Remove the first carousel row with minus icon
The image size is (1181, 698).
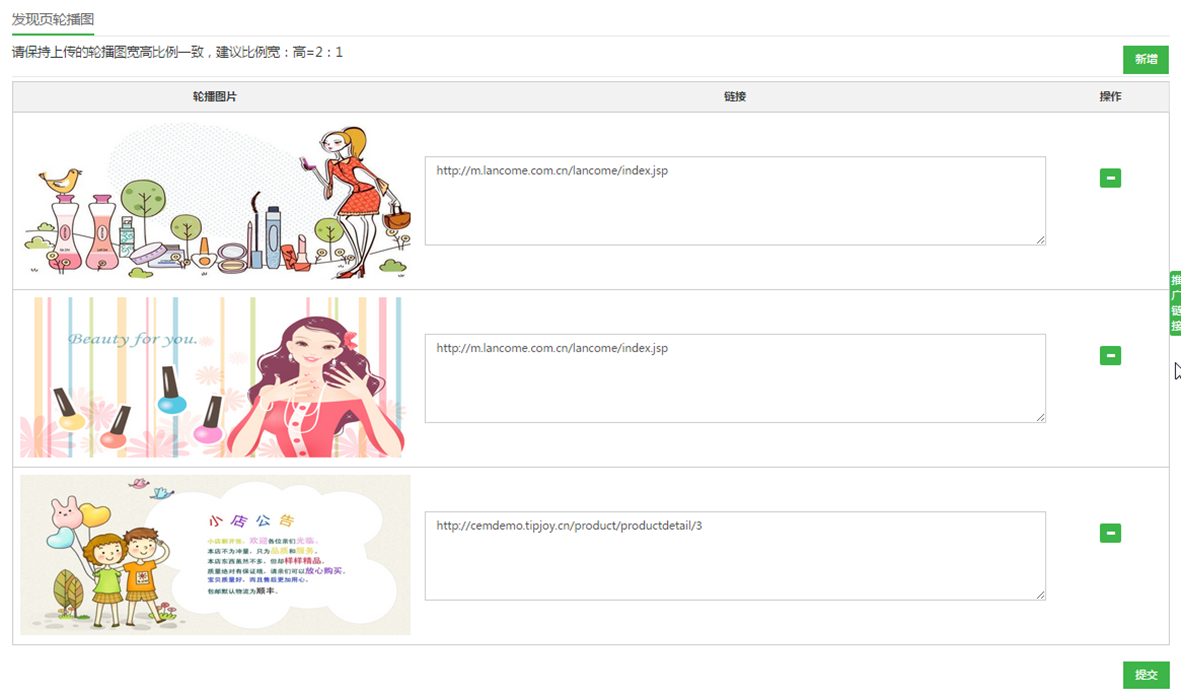pyautogui.click(x=1110, y=178)
